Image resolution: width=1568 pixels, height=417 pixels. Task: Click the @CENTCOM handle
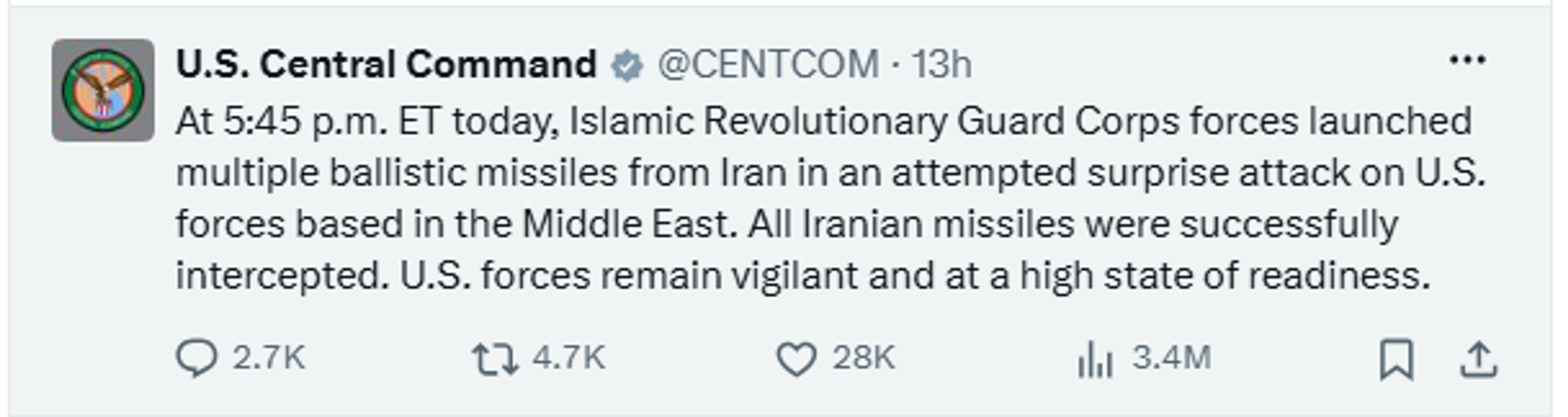point(768,64)
